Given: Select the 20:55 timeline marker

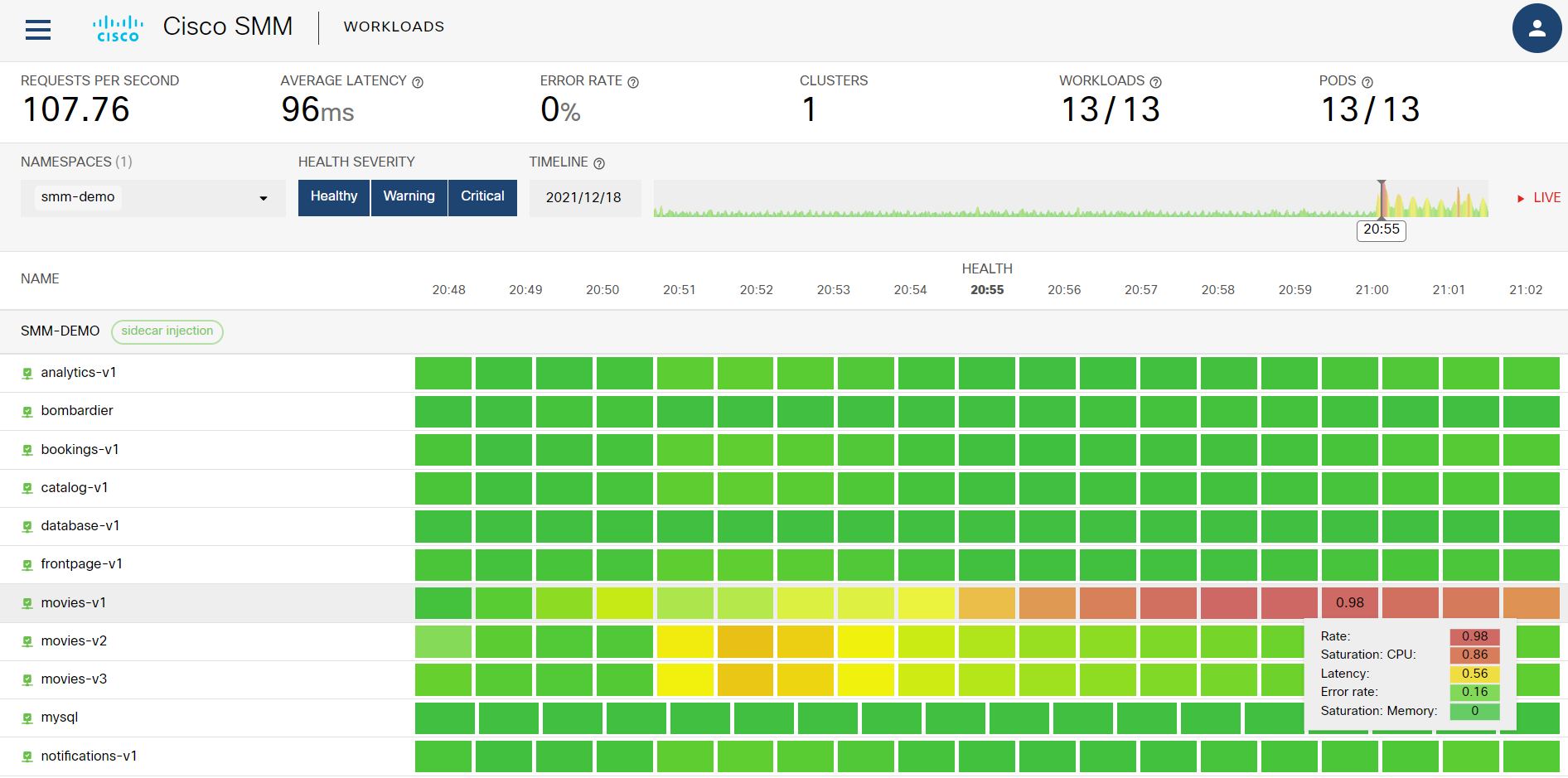Looking at the screenshot, I should (1382, 230).
